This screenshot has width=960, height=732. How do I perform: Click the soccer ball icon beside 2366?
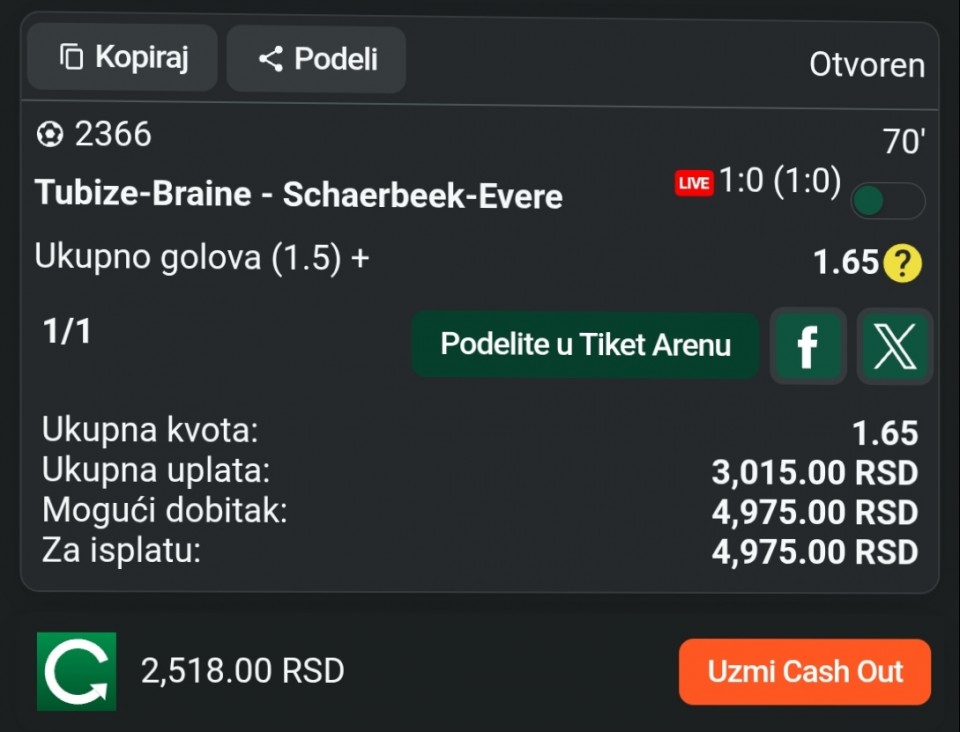pos(49,134)
